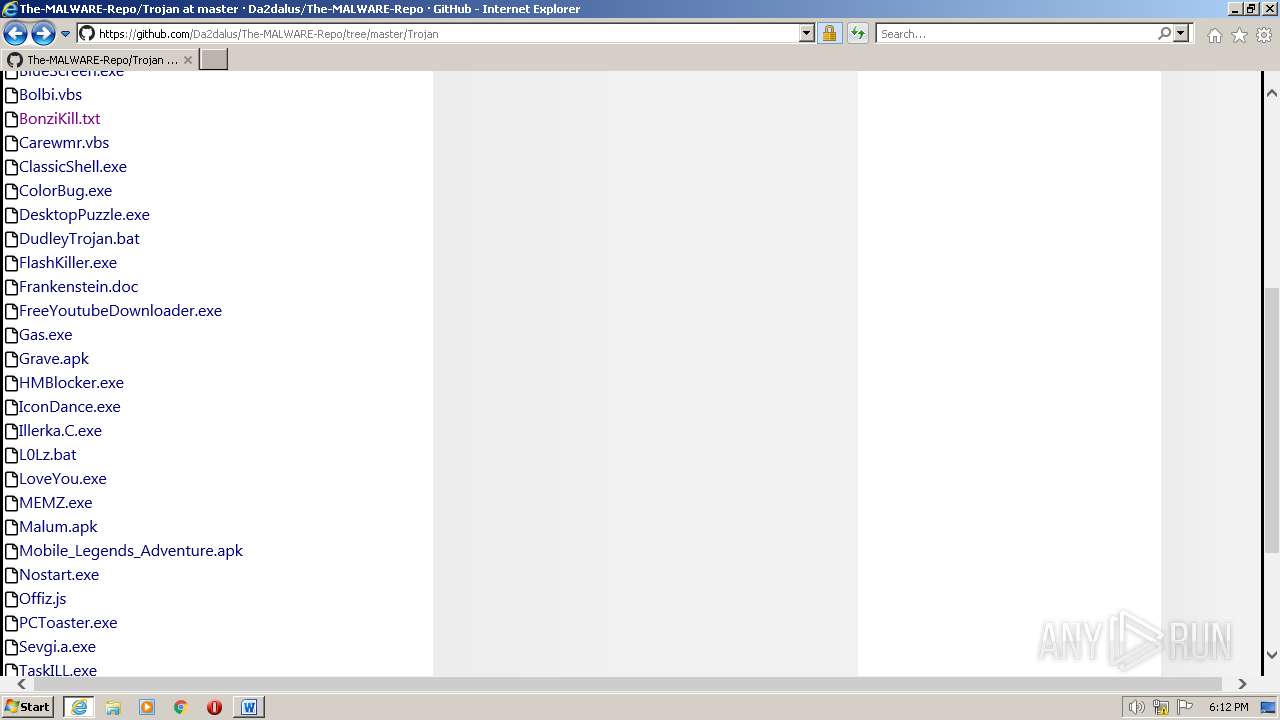The width and height of the screenshot is (1280, 720).
Task: Open Grave.apk file link
Action: click(x=54, y=359)
